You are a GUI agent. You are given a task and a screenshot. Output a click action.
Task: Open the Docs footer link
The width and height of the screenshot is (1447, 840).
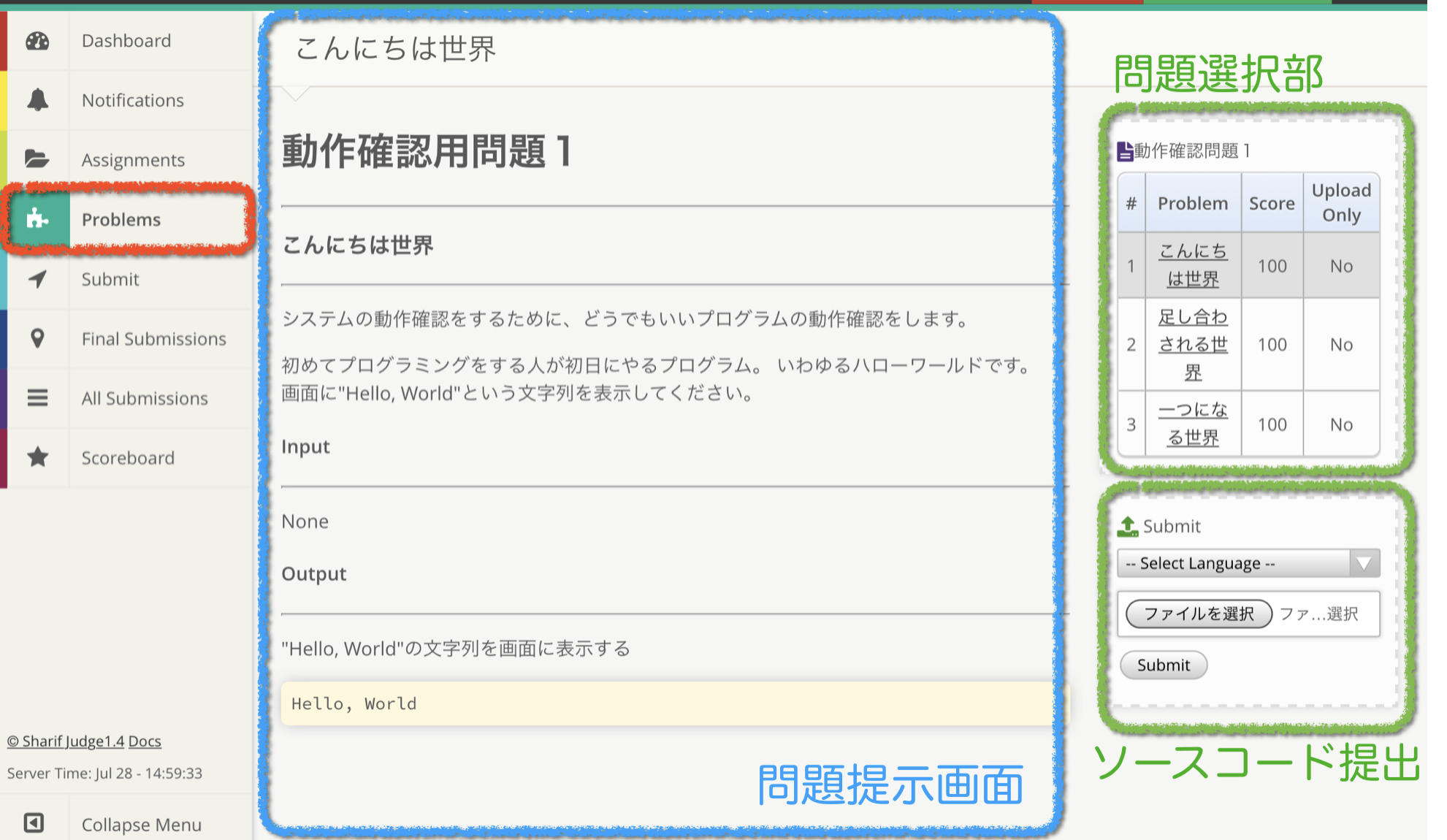pyautogui.click(x=145, y=741)
